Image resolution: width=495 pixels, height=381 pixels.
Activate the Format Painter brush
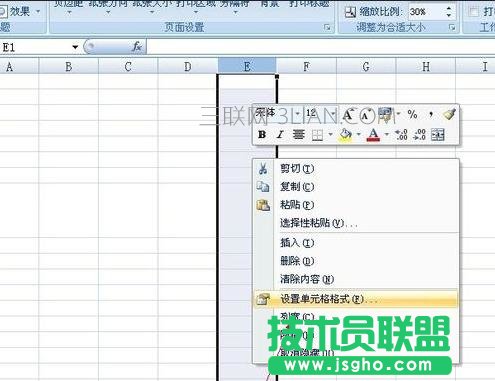tap(449, 114)
